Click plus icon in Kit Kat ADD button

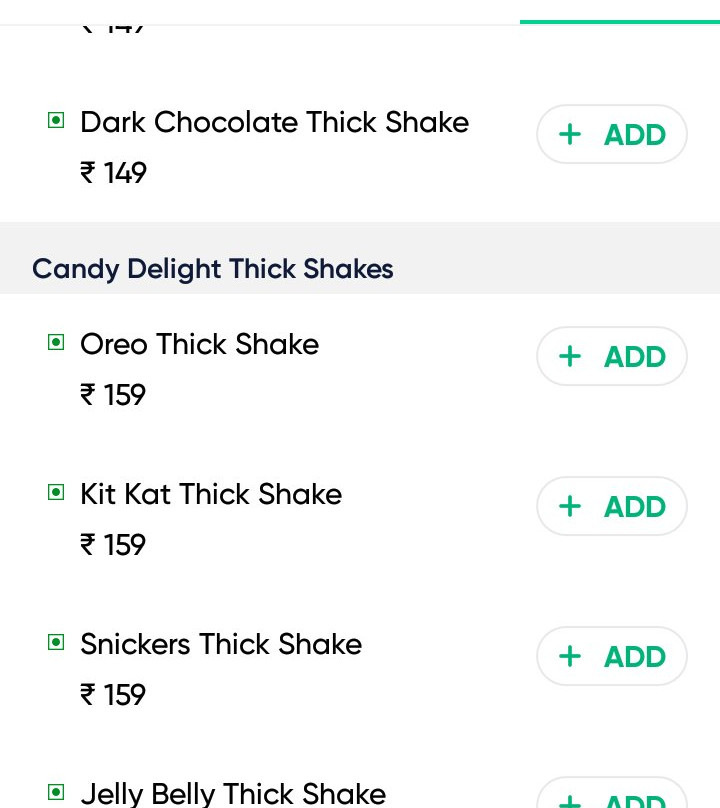click(x=570, y=507)
